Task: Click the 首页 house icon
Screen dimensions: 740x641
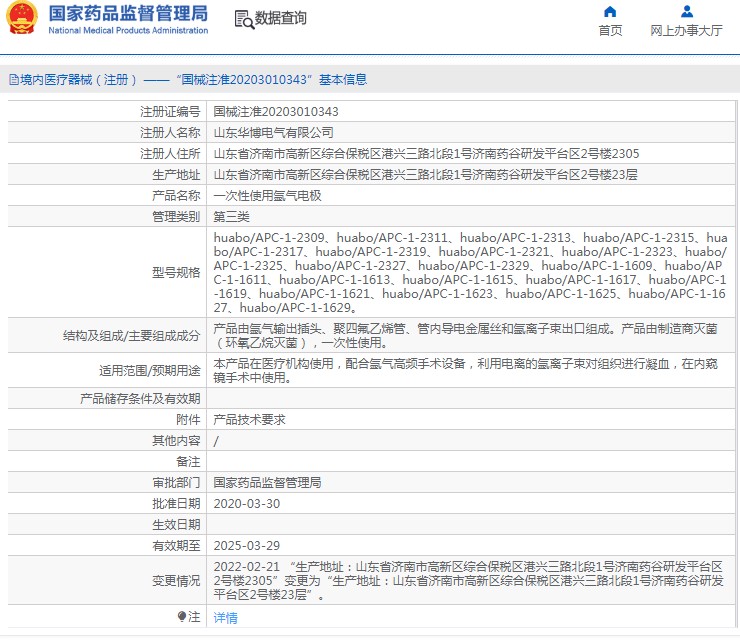Action: coord(610,12)
